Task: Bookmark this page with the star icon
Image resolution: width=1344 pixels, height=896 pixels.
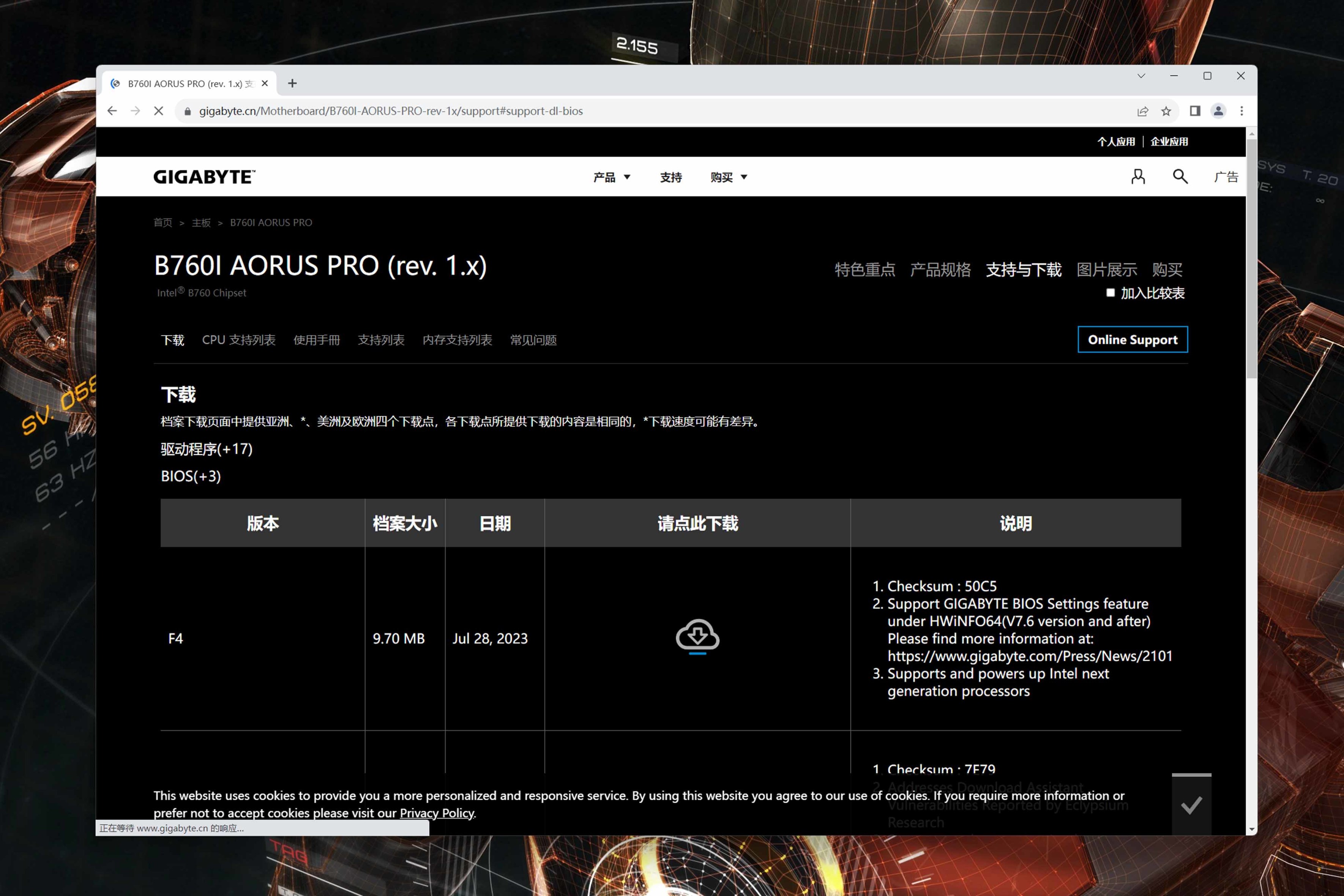Action: click(1166, 111)
